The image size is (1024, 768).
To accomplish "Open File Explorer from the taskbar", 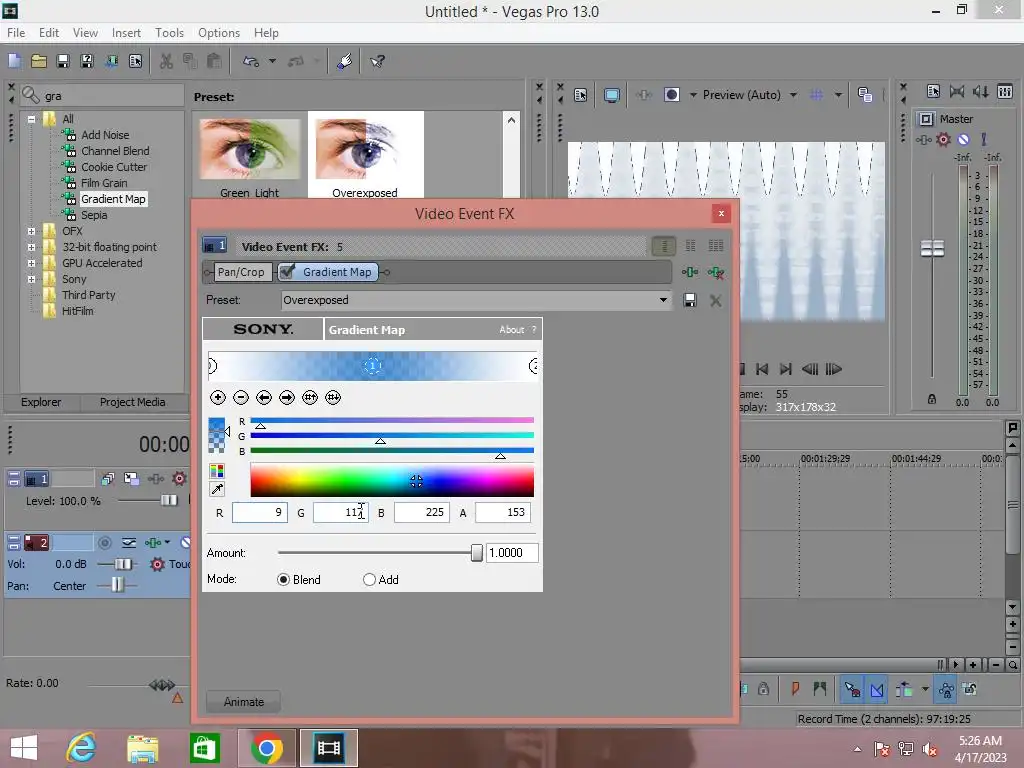I will (x=143, y=748).
